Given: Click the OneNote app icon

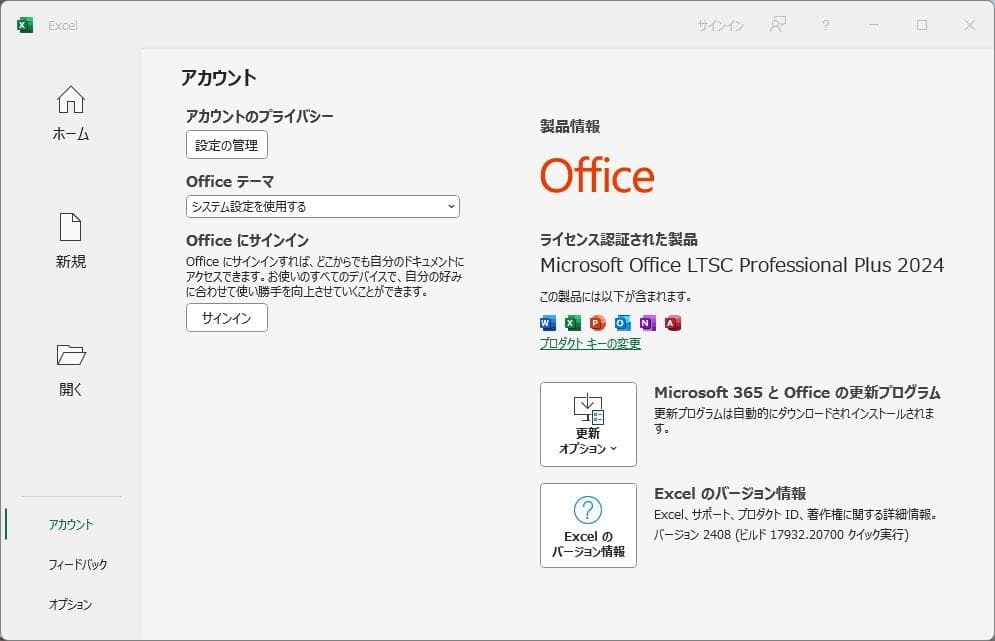Looking at the screenshot, I should (647, 323).
